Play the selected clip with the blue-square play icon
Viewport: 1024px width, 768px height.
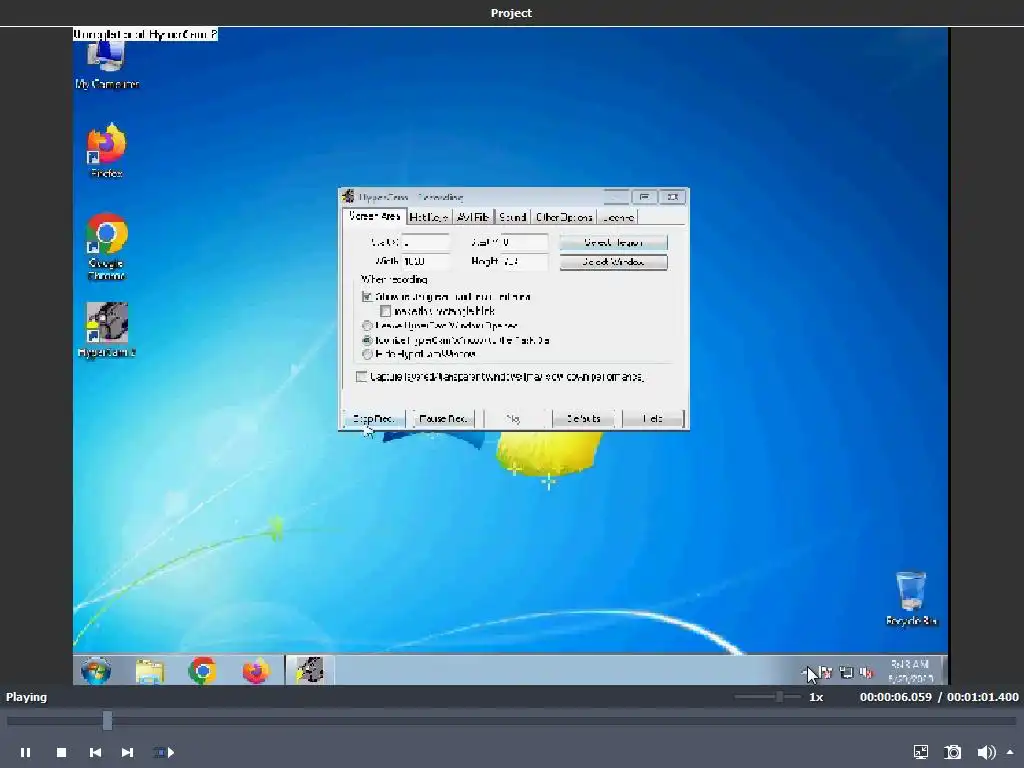(164, 752)
